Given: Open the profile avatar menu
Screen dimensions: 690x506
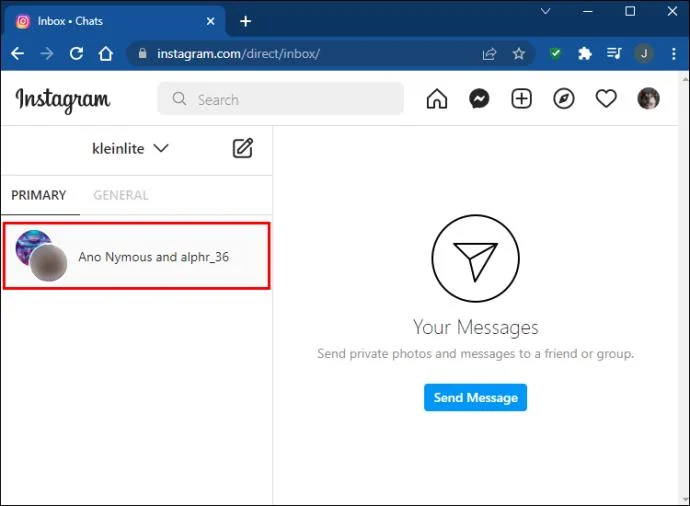Looking at the screenshot, I should click(x=648, y=99).
